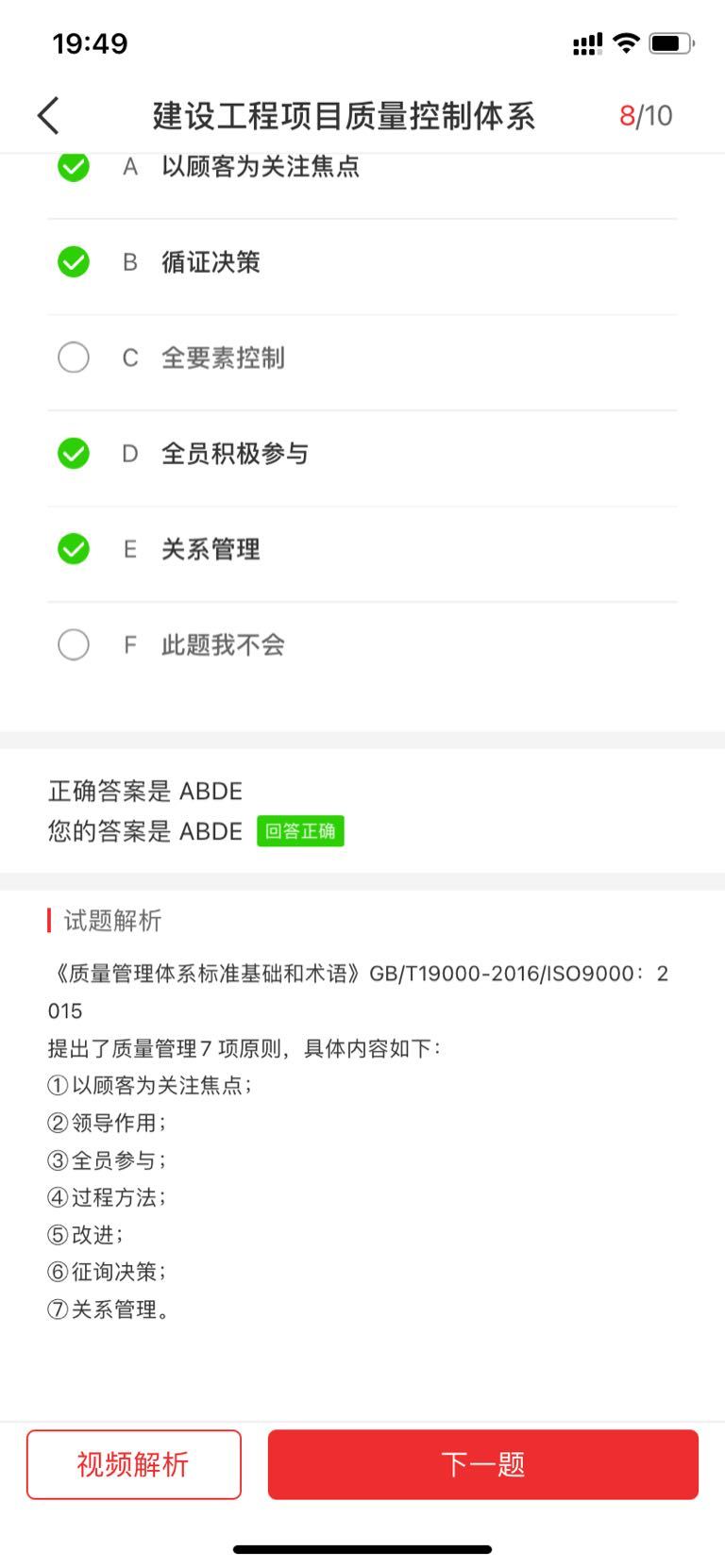Tap the 19:49 clock in status bar
This screenshot has height=1568, width=725.
tap(90, 43)
